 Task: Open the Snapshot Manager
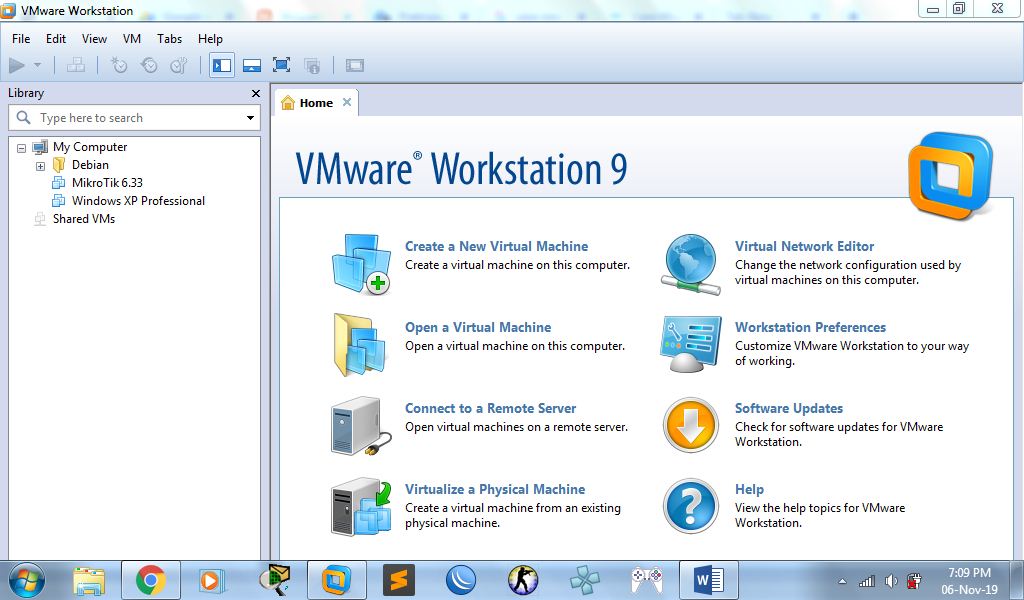coord(177,64)
